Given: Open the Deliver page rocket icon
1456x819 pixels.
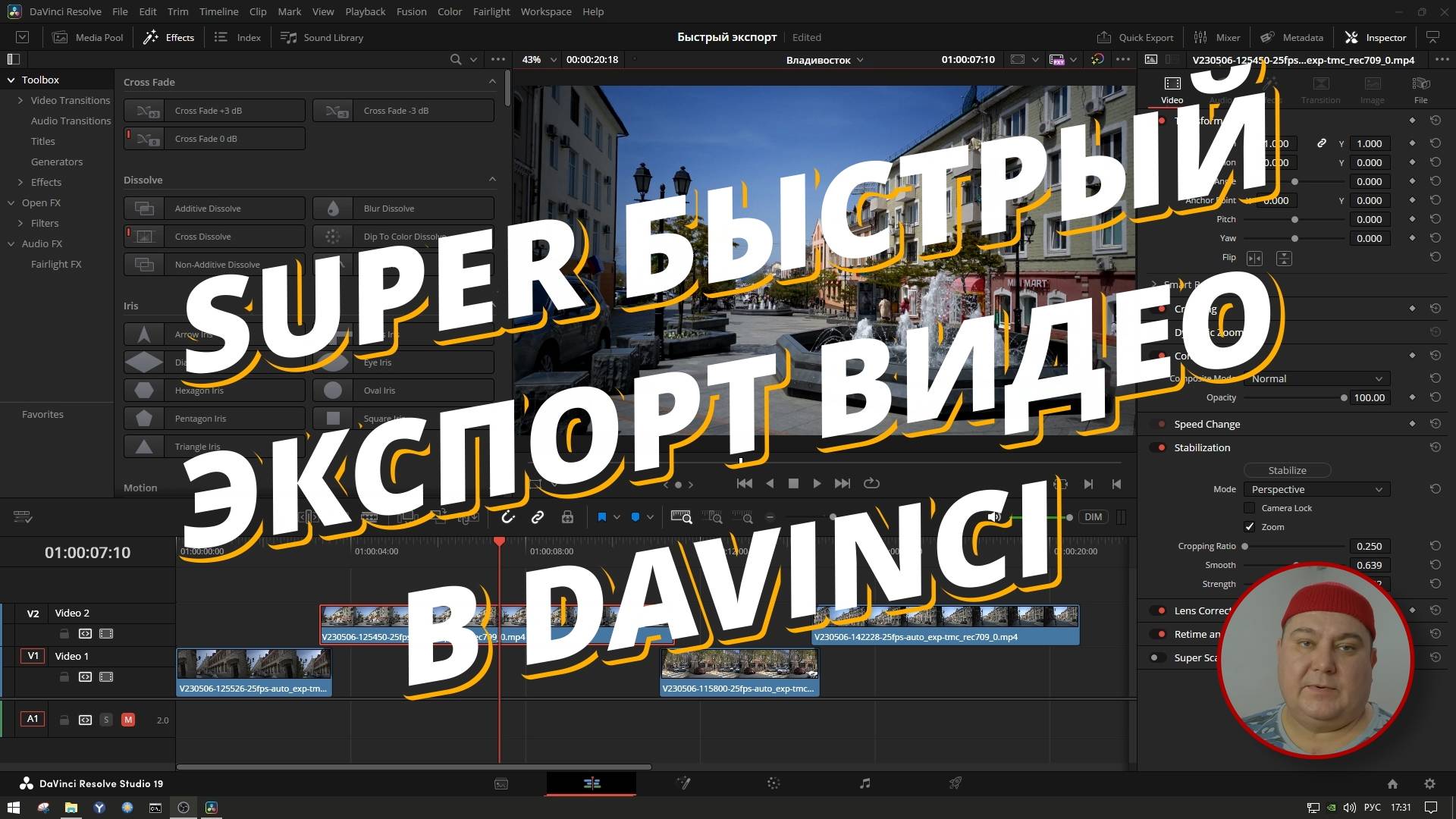Looking at the screenshot, I should coord(955,783).
